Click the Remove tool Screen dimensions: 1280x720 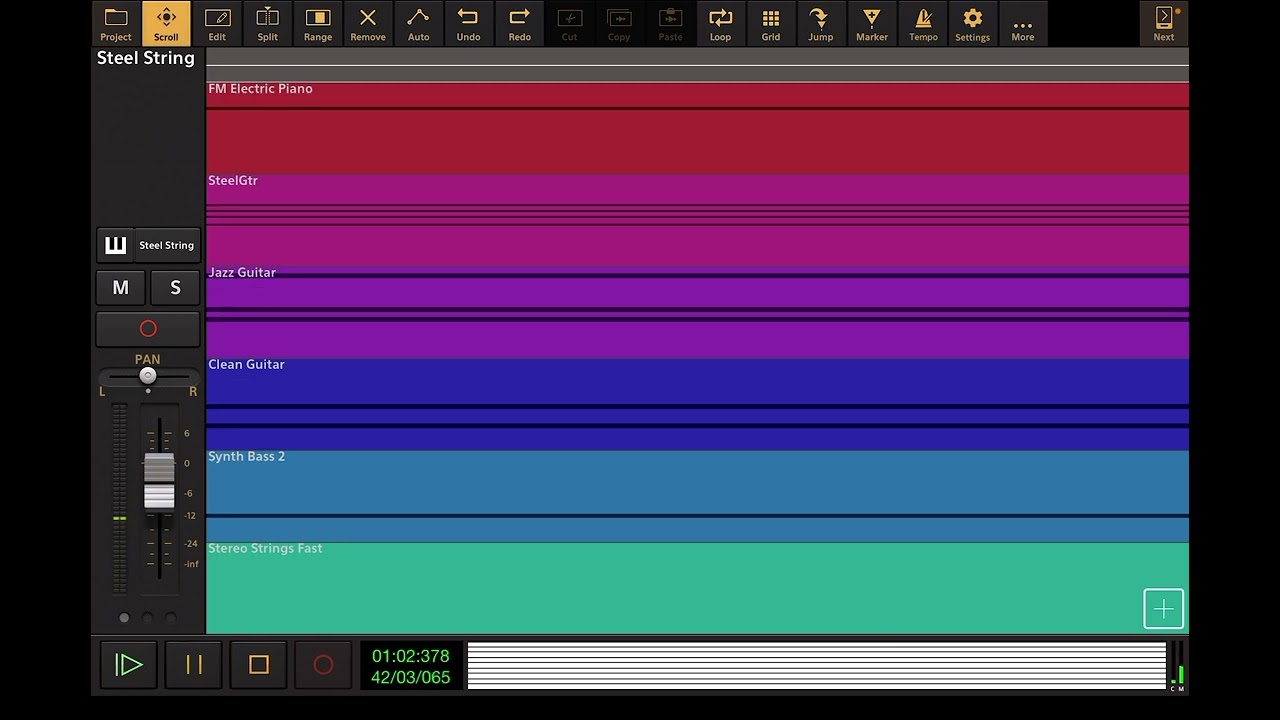[x=368, y=24]
